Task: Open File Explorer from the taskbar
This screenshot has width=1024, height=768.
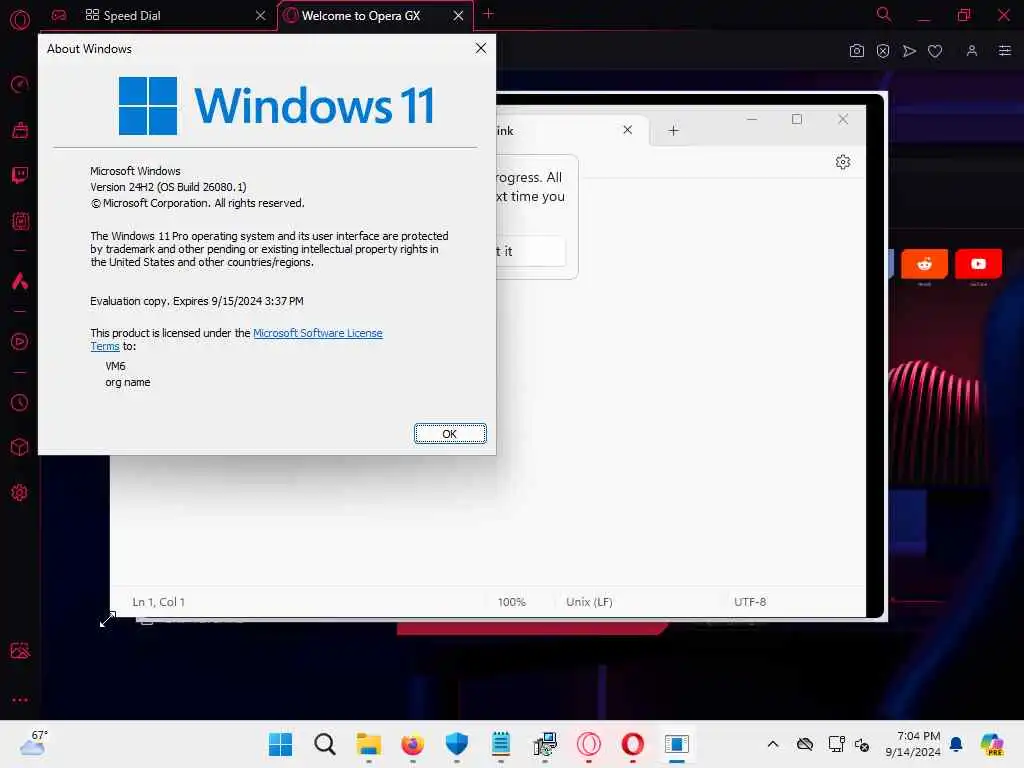Action: 369,744
